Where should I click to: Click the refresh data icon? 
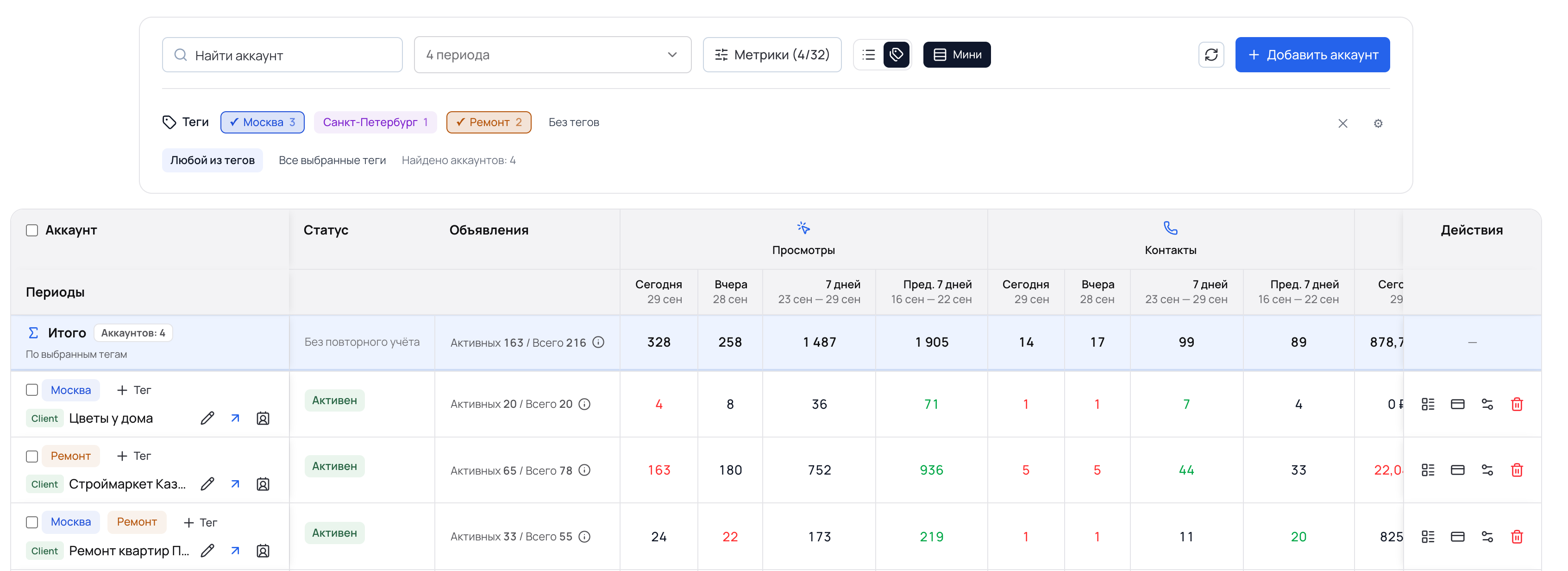click(1210, 55)
